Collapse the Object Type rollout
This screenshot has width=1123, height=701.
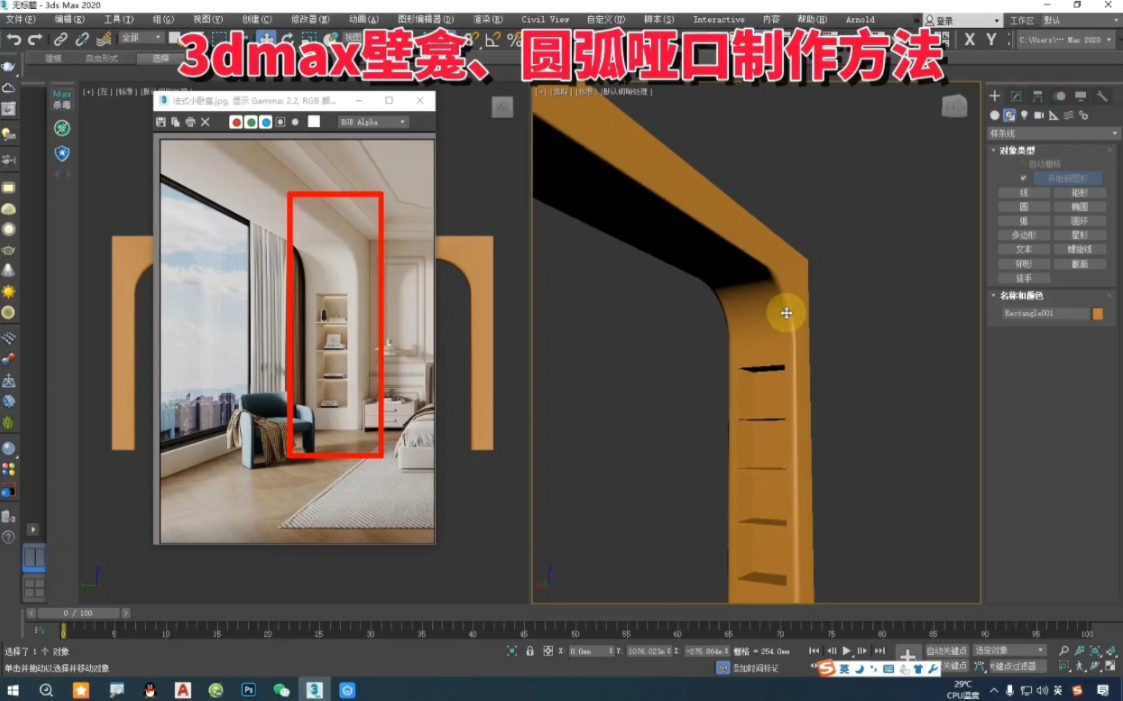pos(991,148)
